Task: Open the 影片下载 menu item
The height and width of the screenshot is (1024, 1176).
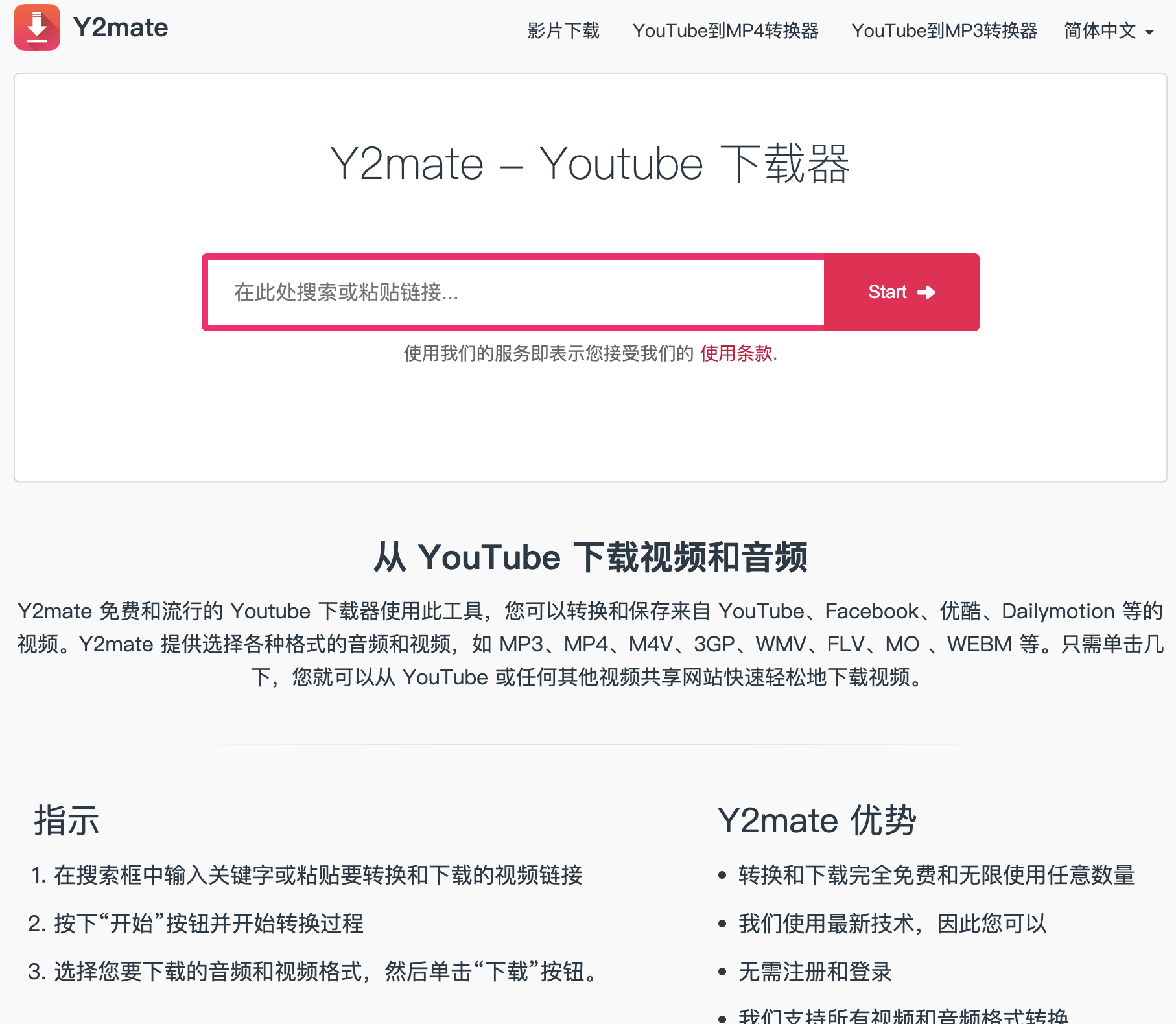Action: coord(563,30)
